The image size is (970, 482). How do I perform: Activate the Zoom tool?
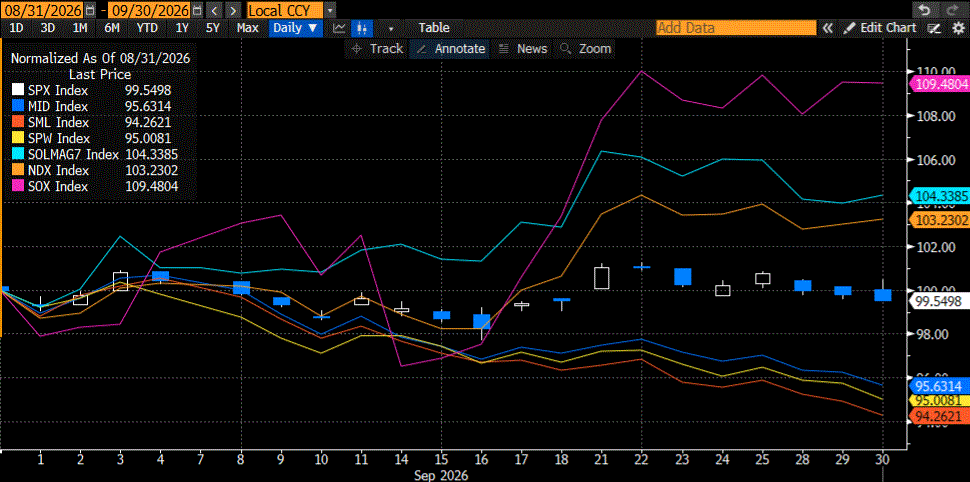(586, 49)
